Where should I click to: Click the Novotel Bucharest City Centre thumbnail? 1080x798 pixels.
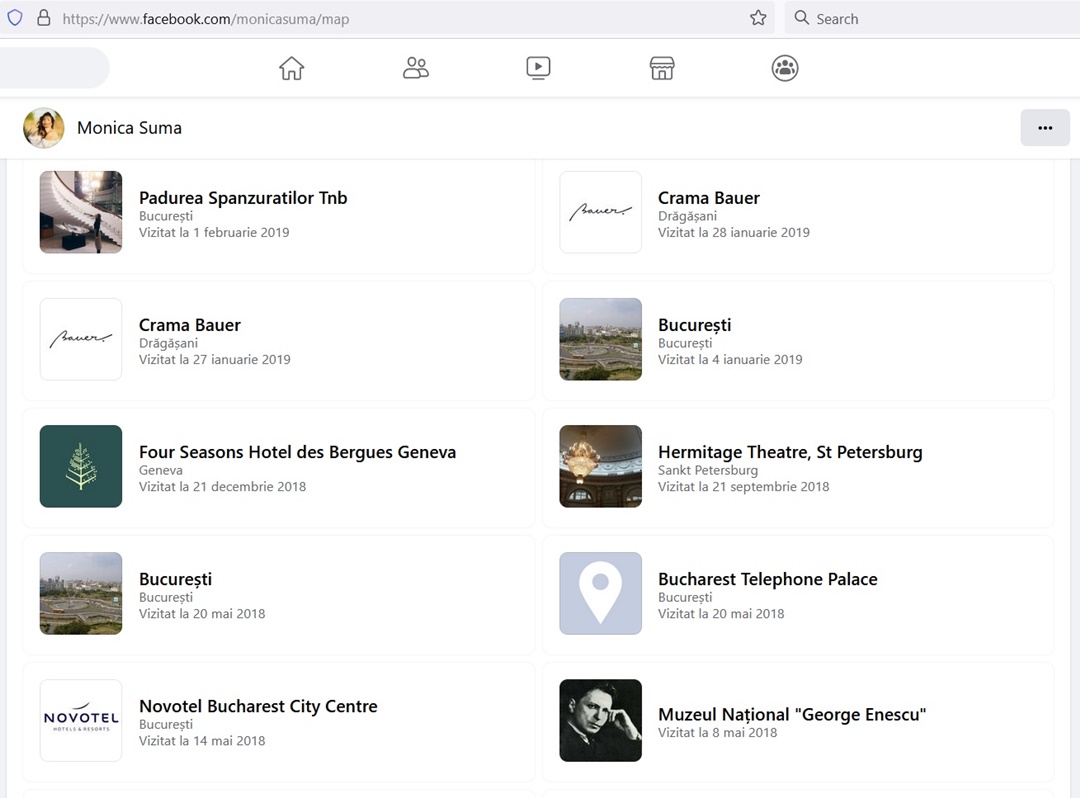(x=81, y=720)
